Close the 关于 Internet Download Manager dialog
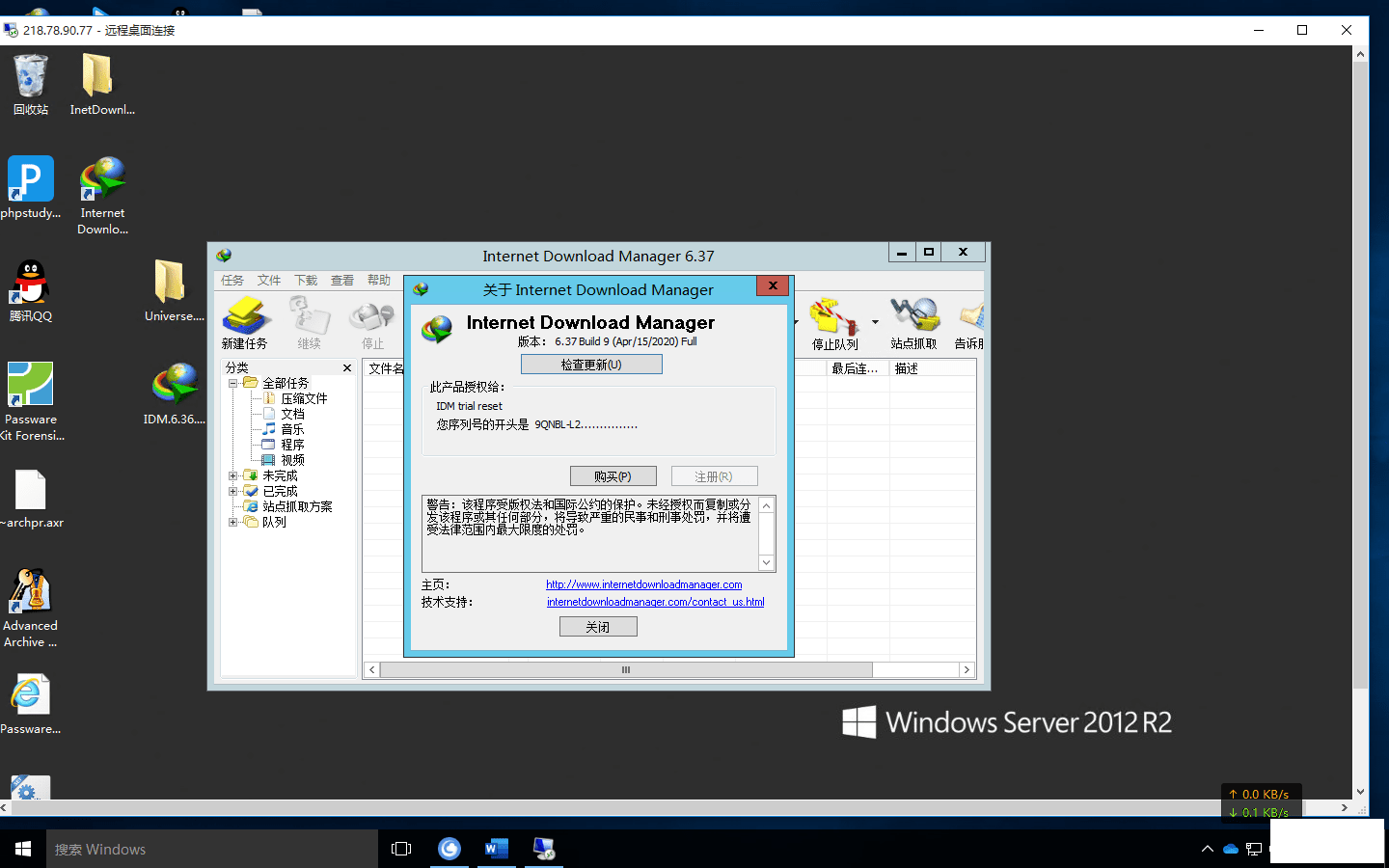This screenshot has width=1389, height=868. pyautogui.click(x=773, y=285)
